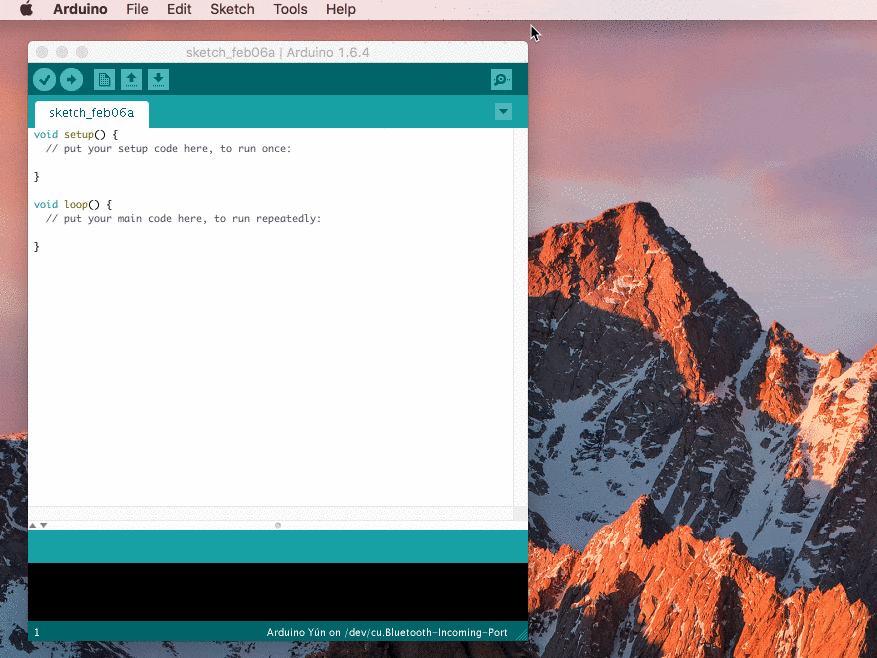Open the File menu
877x658 pixels.
[137, 10]
